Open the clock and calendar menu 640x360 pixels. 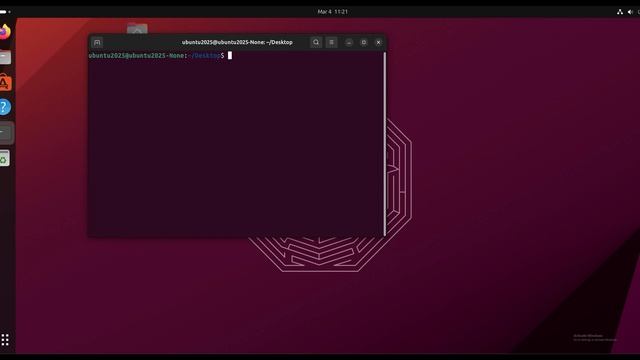point(333,12)
